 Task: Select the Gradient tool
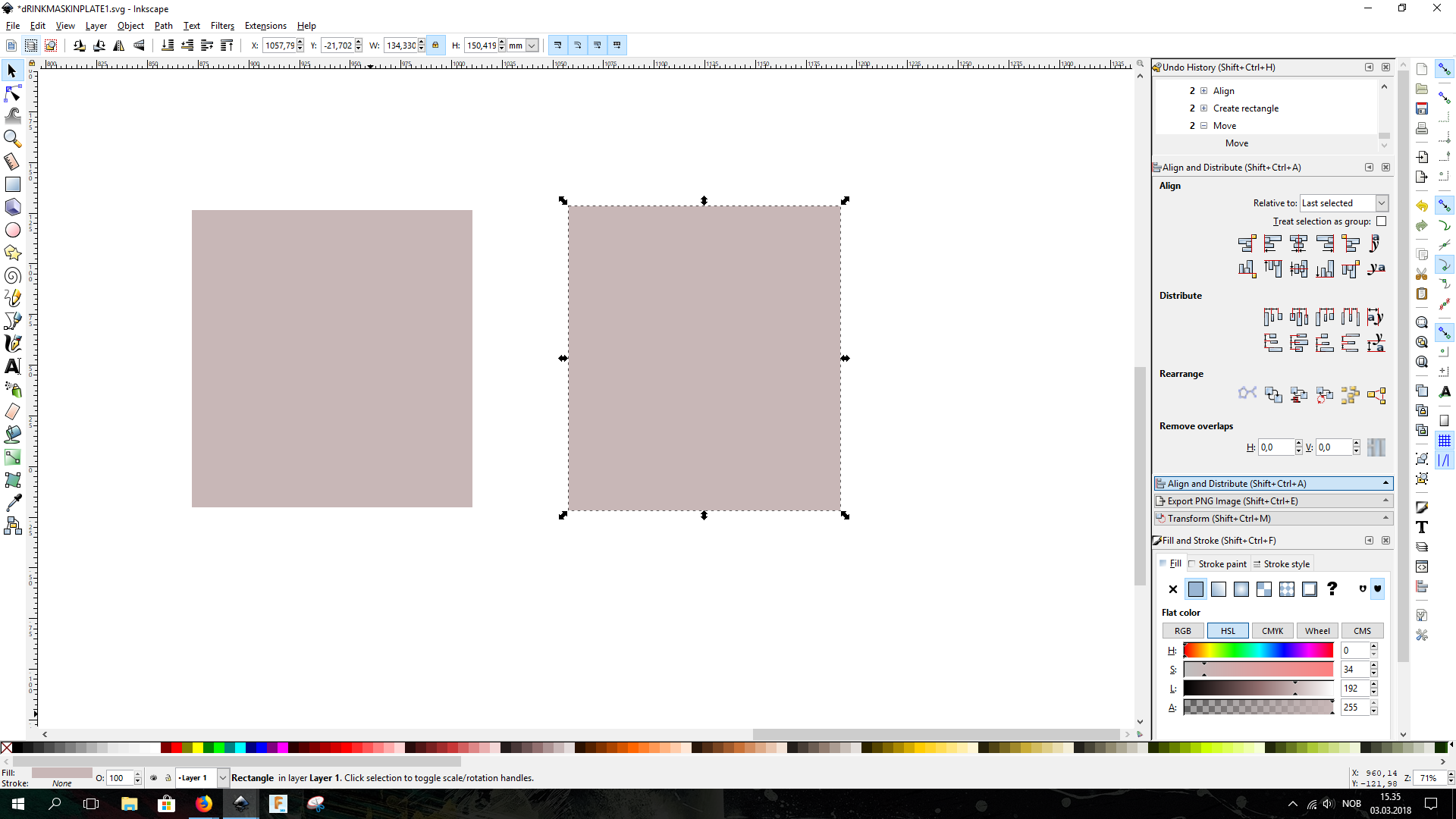pyautogui.click(x=12, y=457)
